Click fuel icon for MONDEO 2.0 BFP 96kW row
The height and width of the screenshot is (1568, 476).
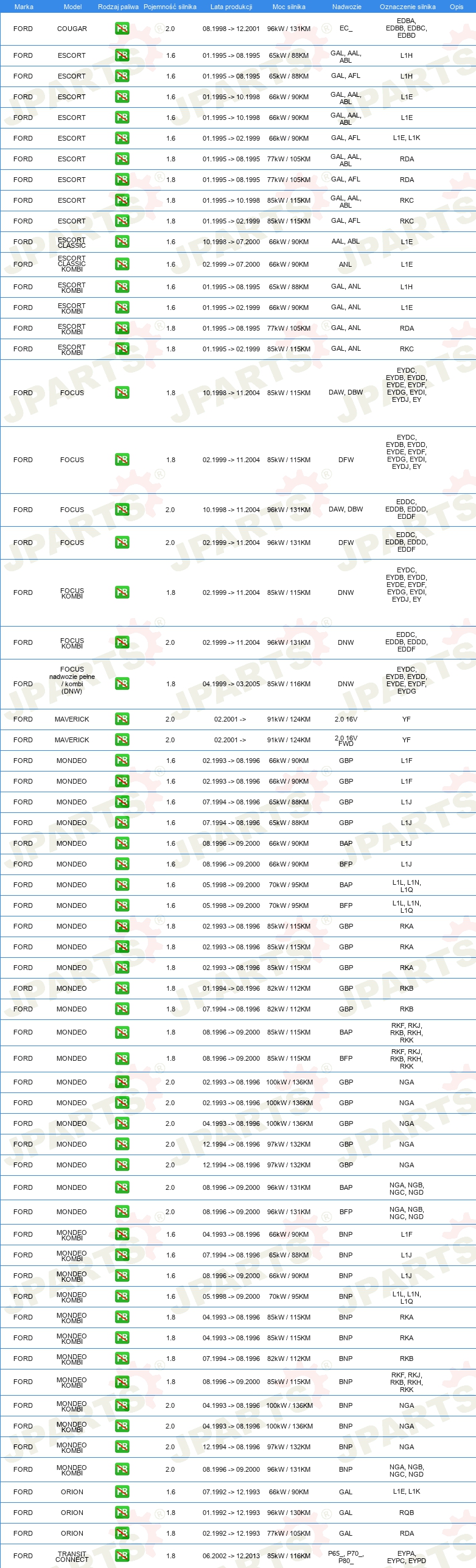[122, 1212]
